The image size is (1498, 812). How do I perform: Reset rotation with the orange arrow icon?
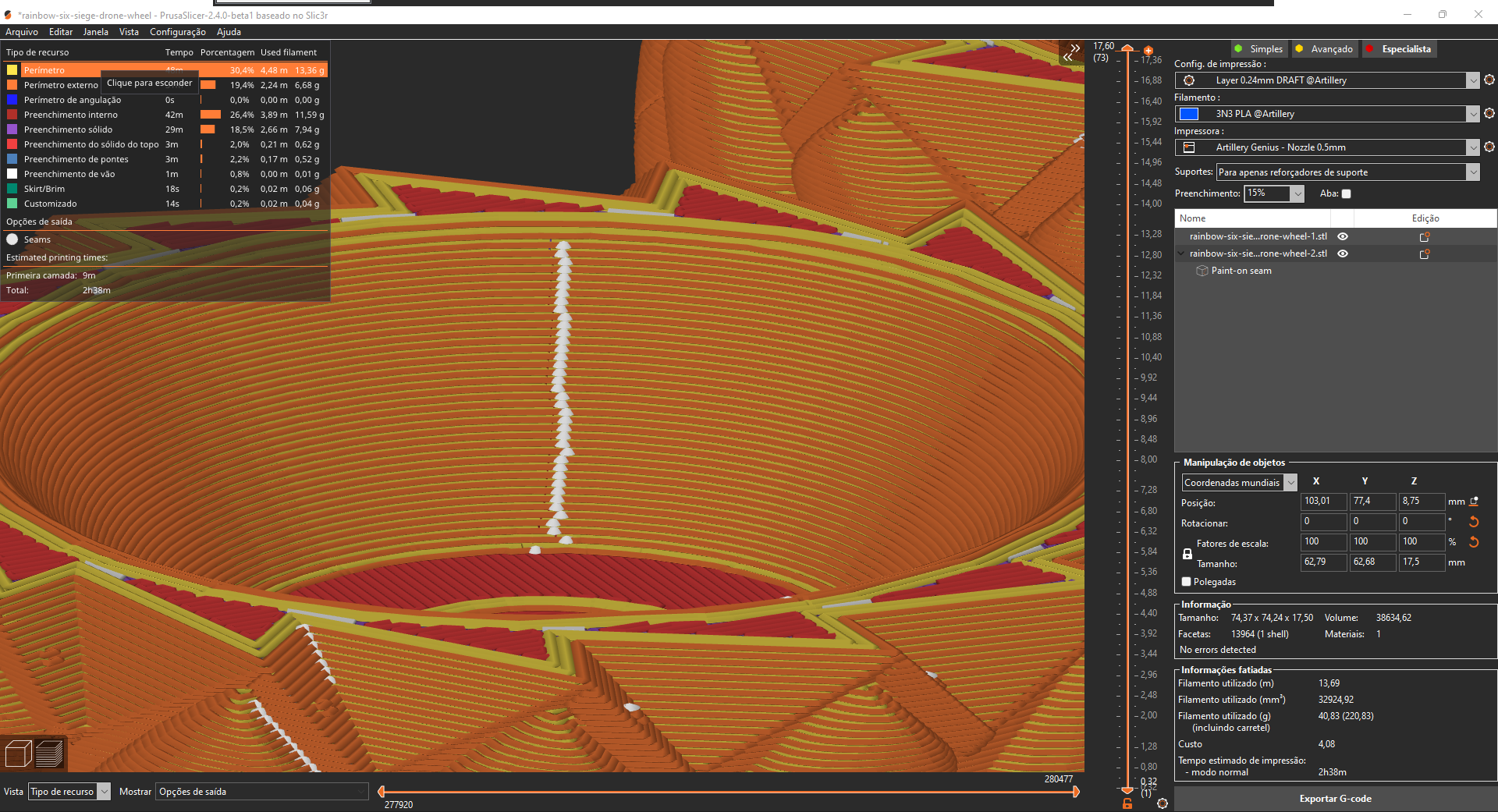[1475, 522]
